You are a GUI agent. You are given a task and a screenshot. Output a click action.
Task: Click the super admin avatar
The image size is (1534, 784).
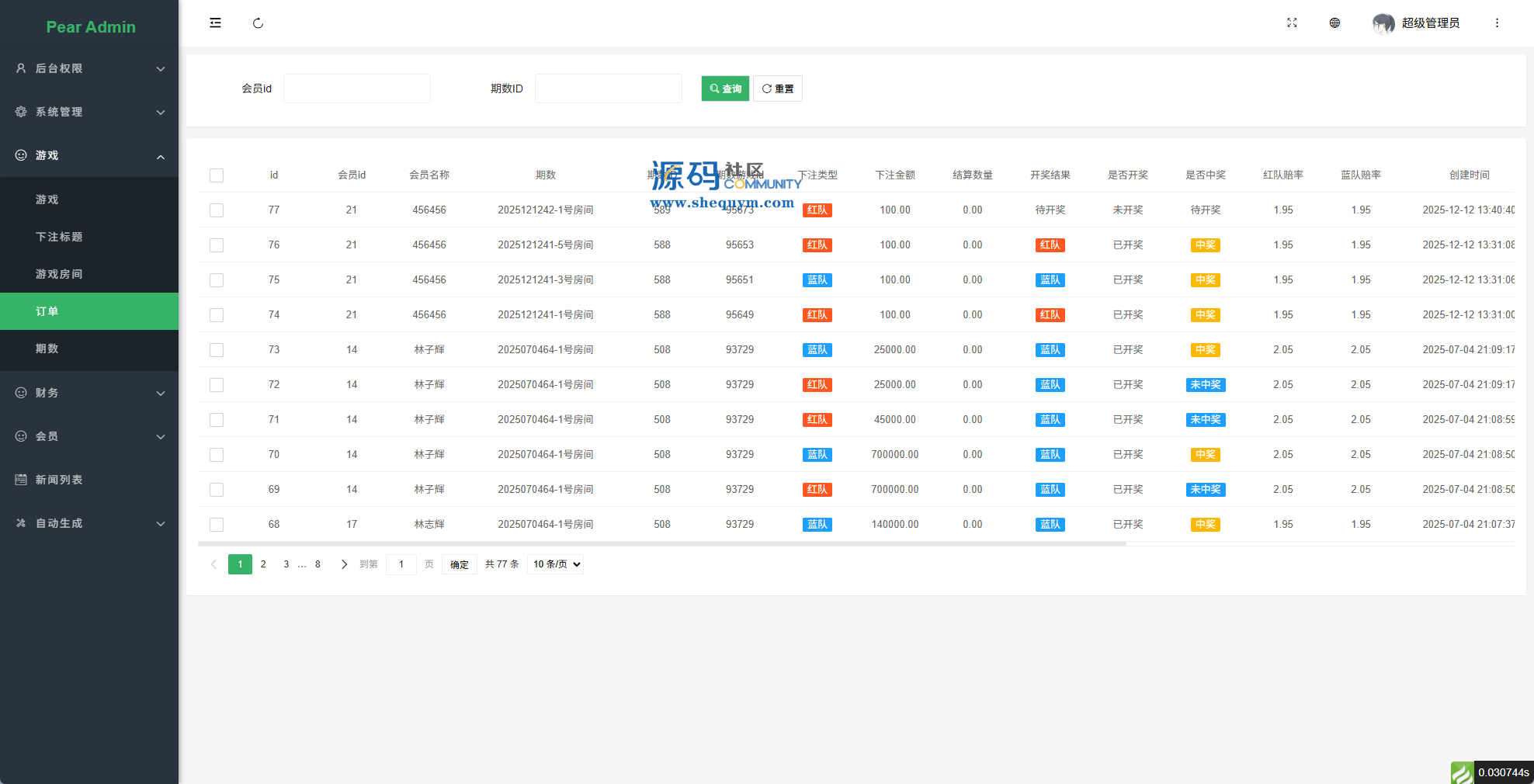coord(1383,23)
